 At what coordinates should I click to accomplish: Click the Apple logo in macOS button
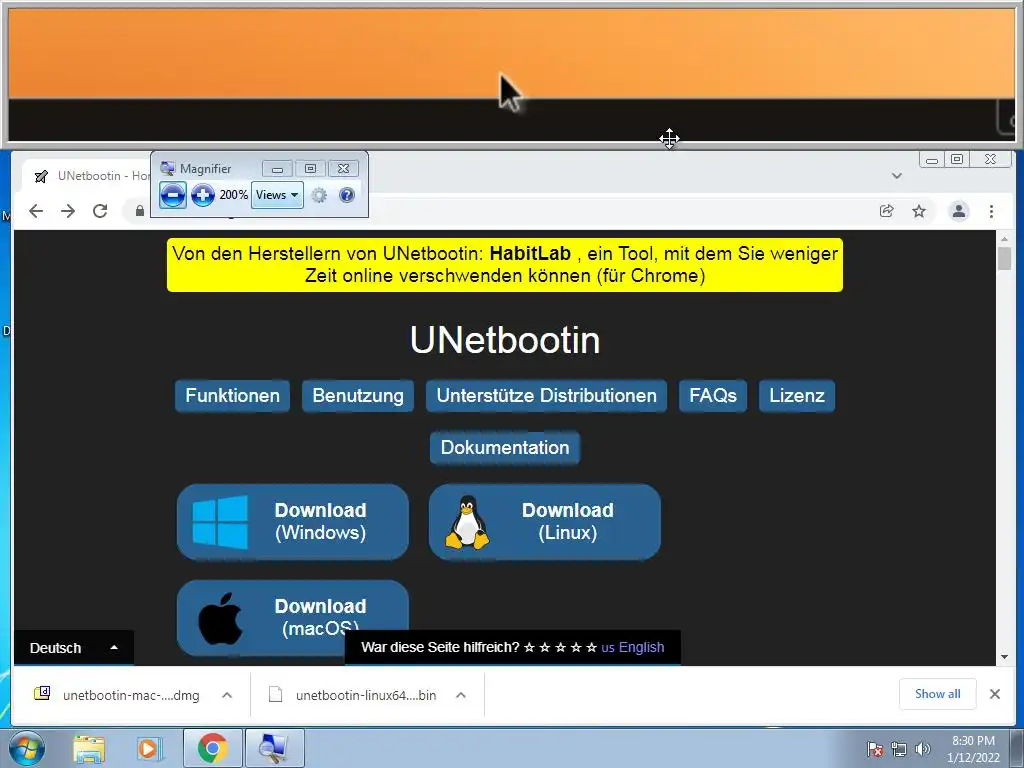pyautogui.click(x=220, y=618)
